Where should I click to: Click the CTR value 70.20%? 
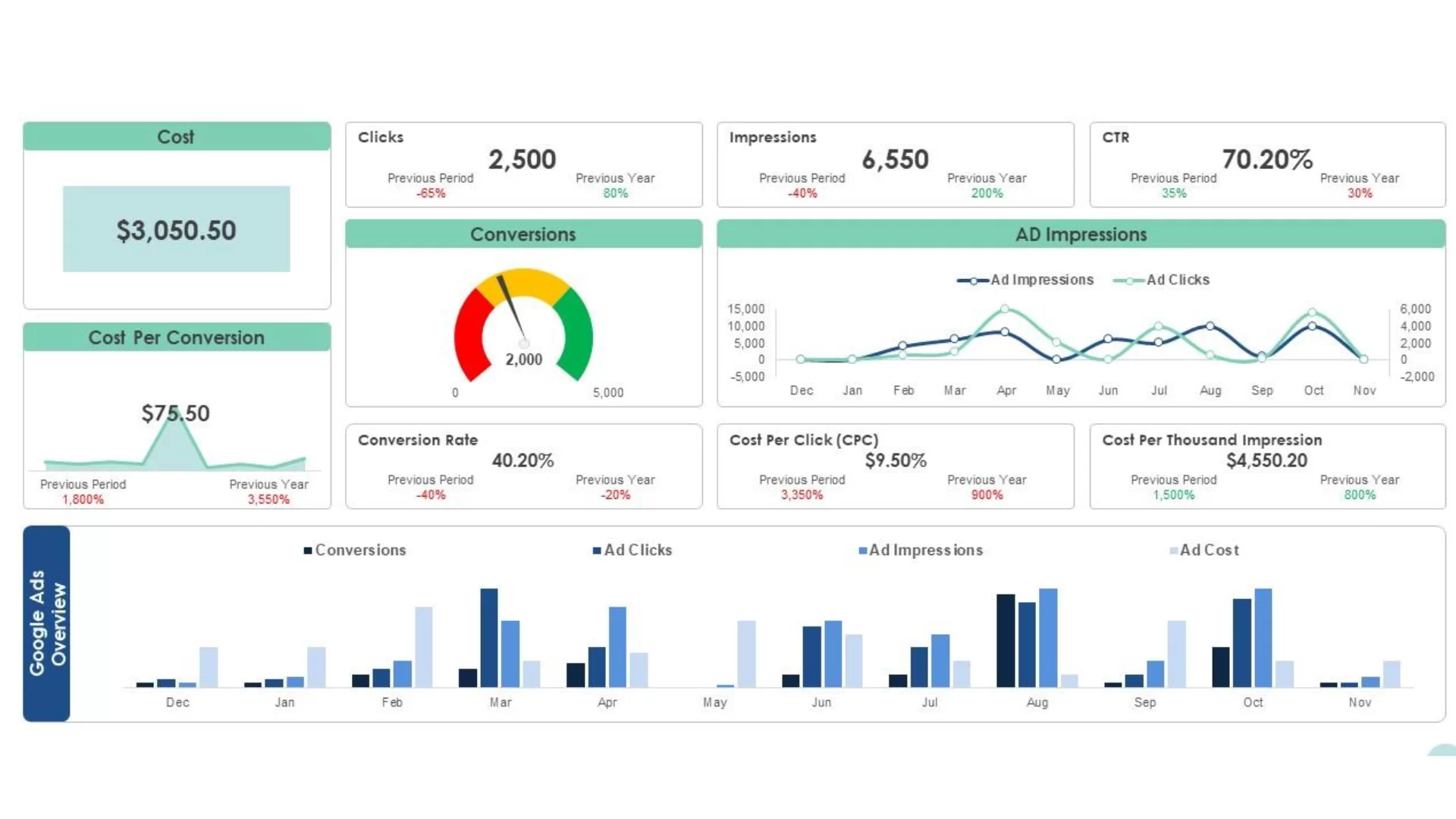[1267, 159]
